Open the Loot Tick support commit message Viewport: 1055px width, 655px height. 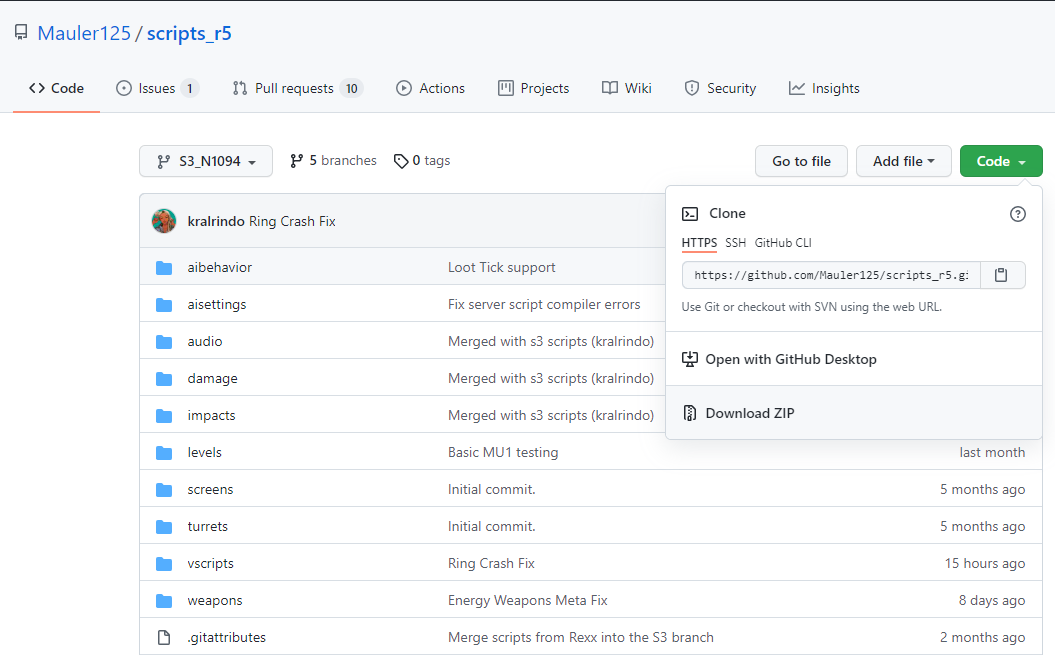(501, 267)
